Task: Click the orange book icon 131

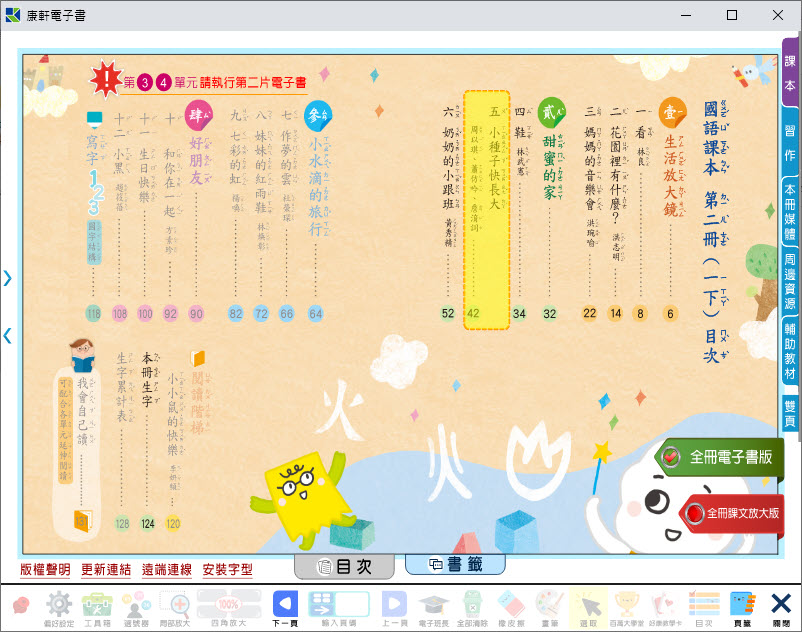Action: (x=82, y=521)
